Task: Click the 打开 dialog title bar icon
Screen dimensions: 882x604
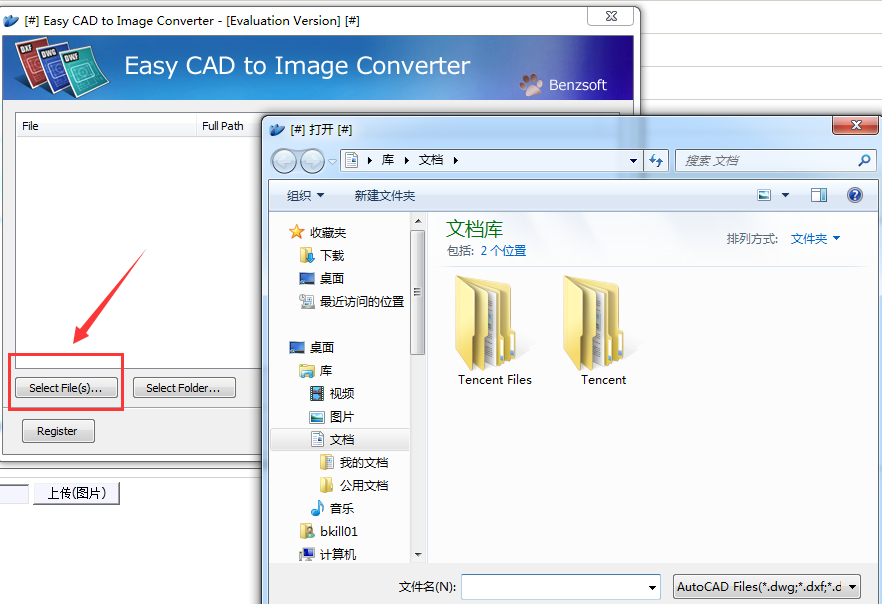Action: [277, 130]
